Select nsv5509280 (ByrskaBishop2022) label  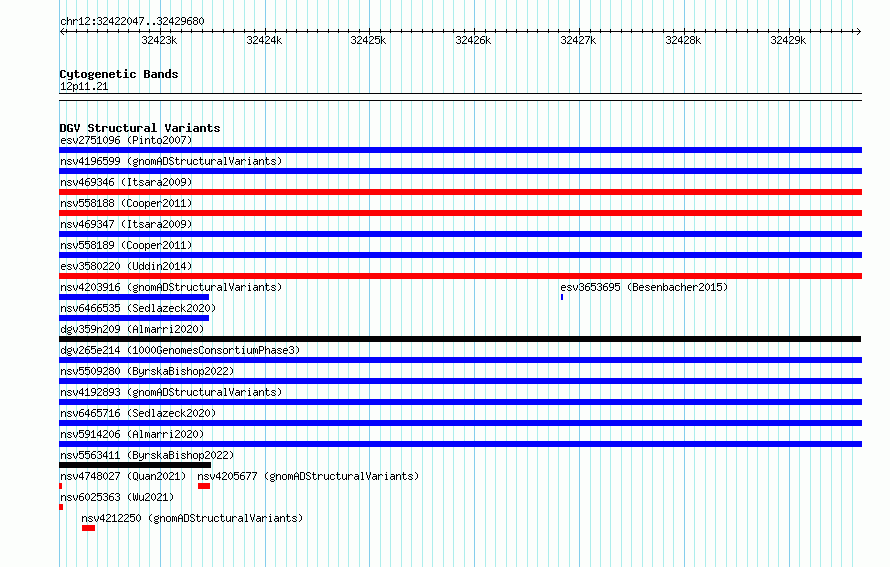coord(147,371)
